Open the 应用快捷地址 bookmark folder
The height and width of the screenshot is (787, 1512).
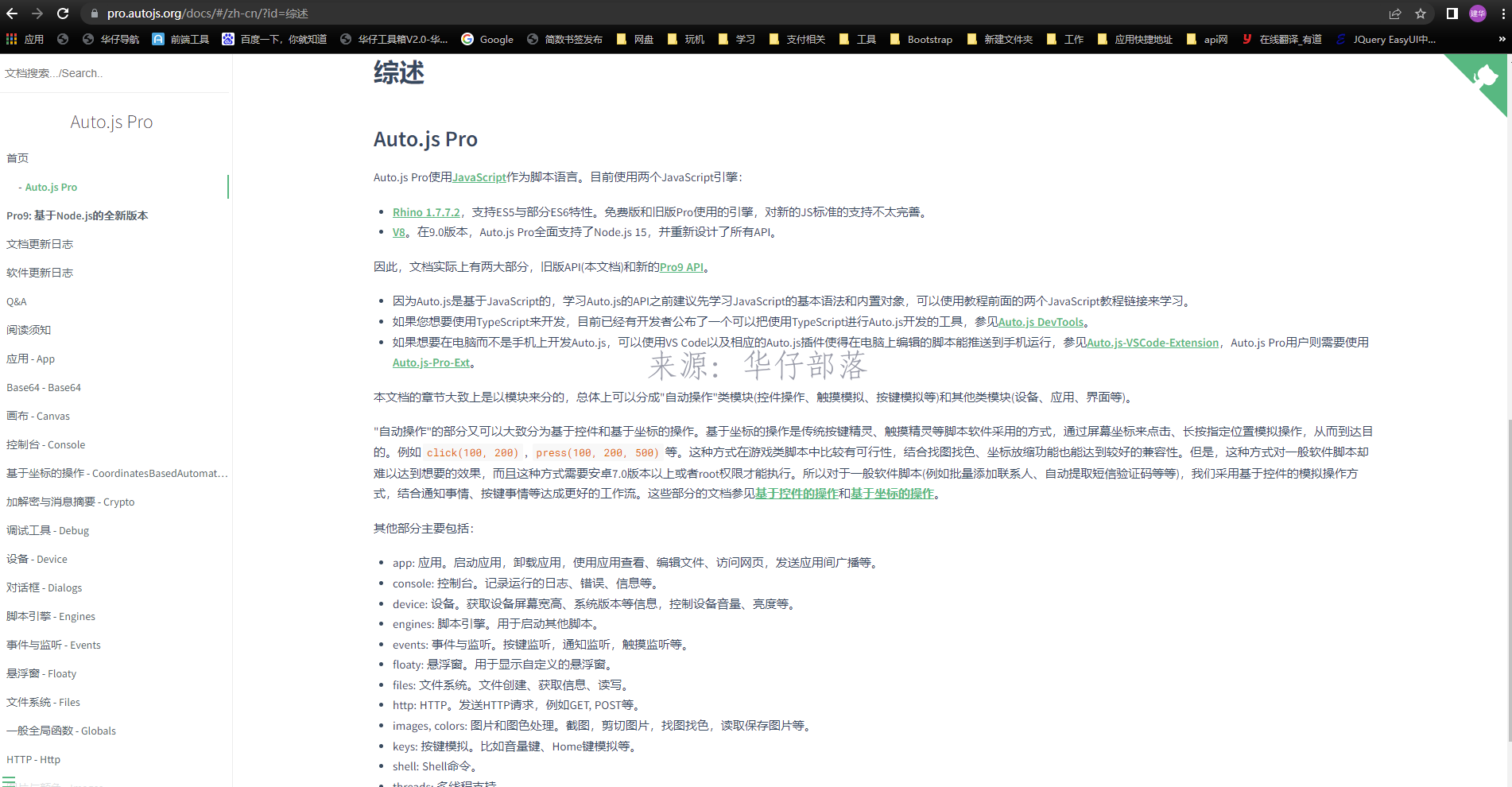[x=1135, y=39]
